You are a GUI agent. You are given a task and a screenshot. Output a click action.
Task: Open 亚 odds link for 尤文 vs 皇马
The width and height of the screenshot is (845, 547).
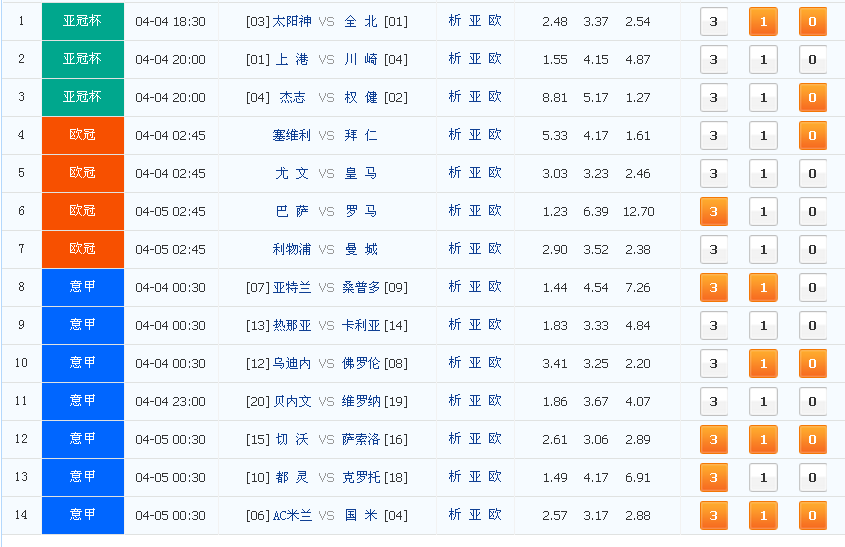pyautogui.click(x=475, y=173)
